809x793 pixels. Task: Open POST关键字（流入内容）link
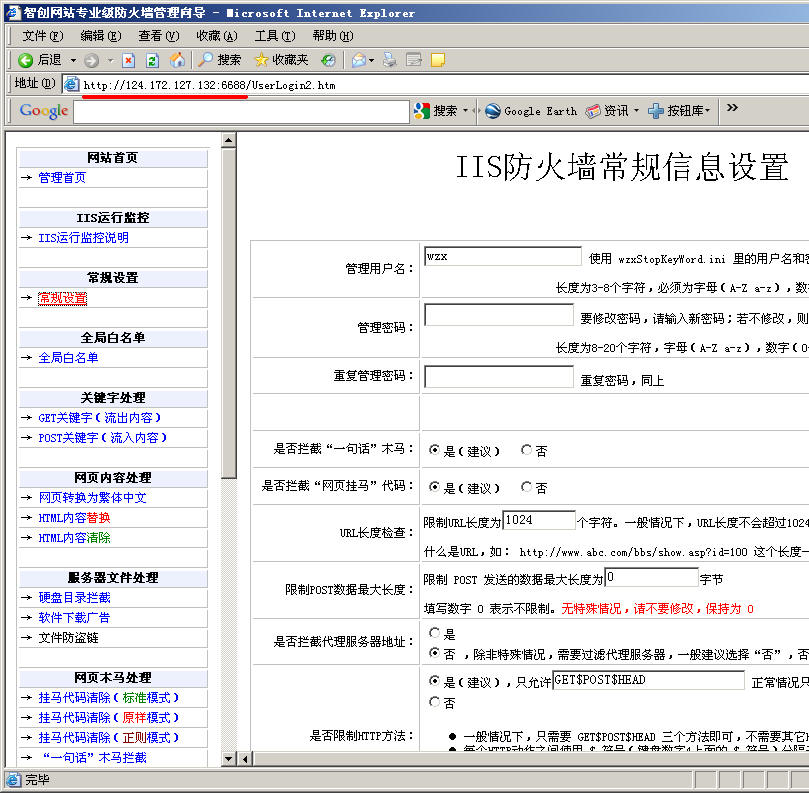point(103,438)
